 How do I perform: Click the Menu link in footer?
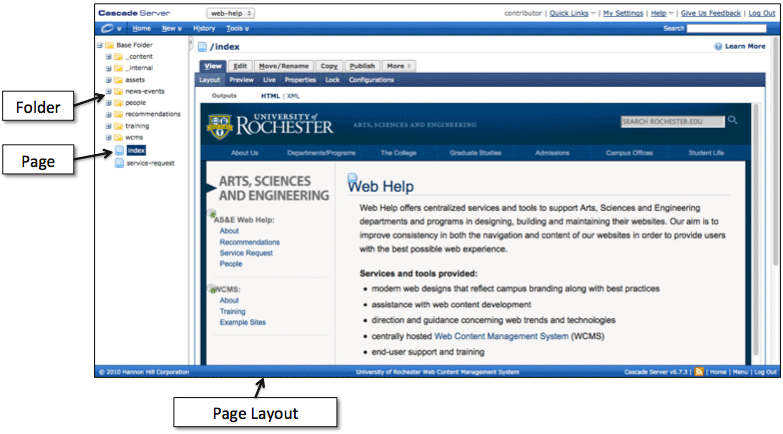coord(740,372)
